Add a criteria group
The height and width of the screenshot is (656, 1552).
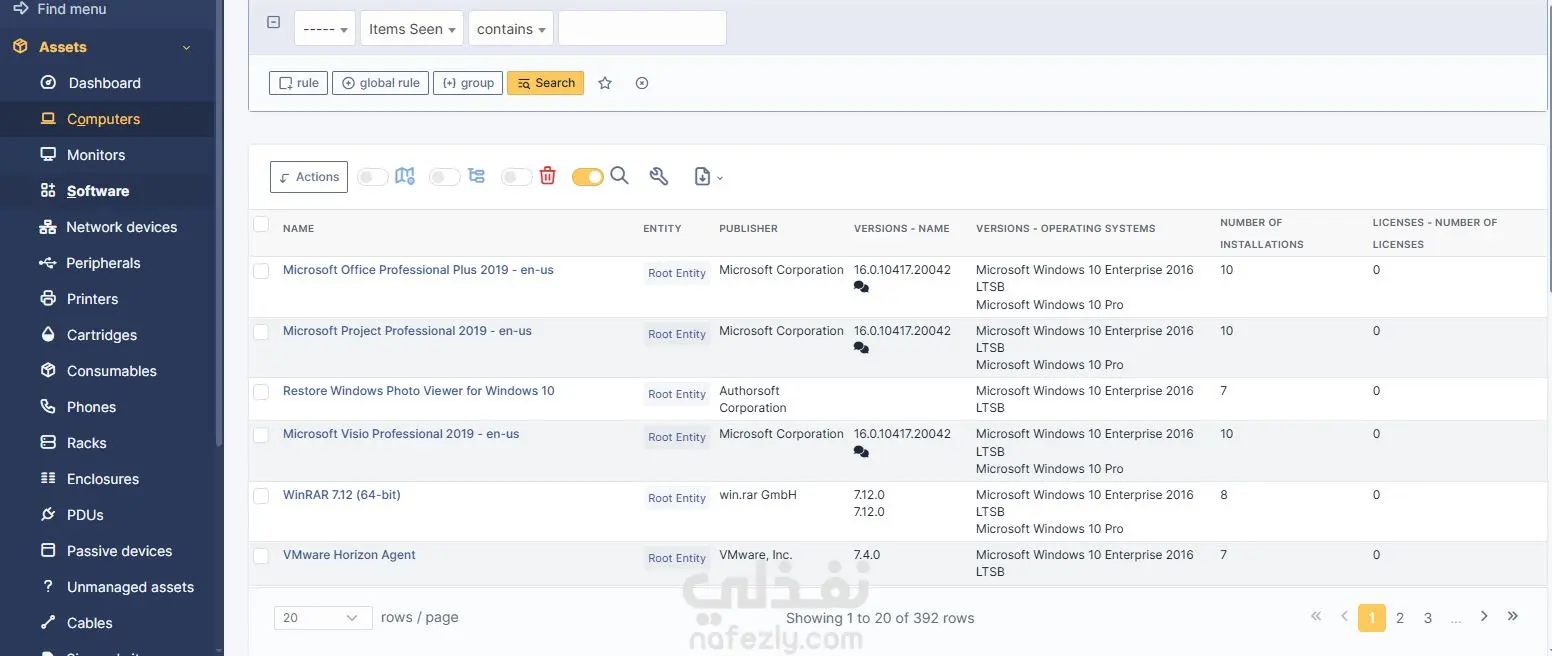468,83
